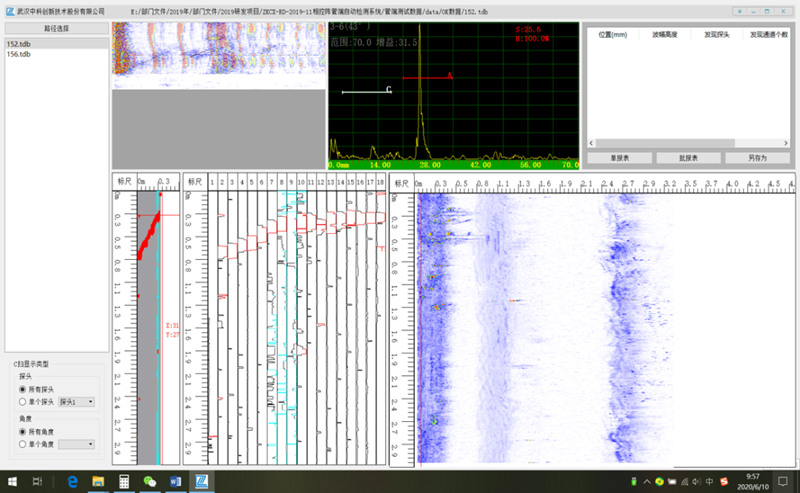
Task: Open Microsoft Edge from the taskbar
Action: [73, 482]
